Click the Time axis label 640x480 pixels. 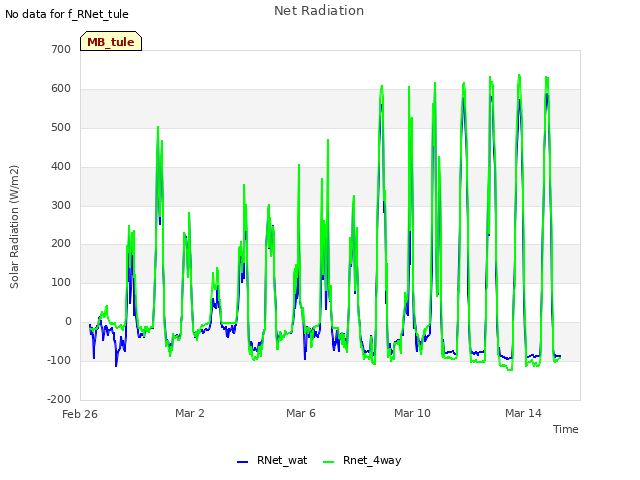tap(566, 429)
